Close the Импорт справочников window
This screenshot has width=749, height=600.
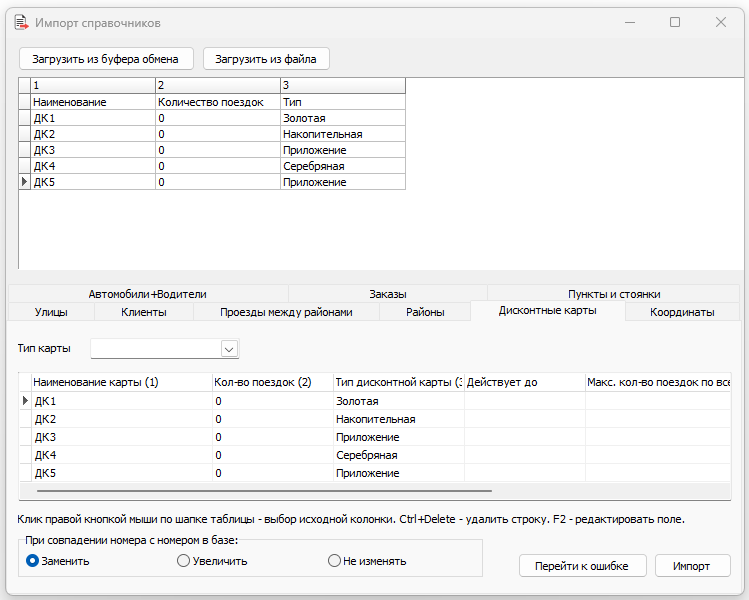720,22
